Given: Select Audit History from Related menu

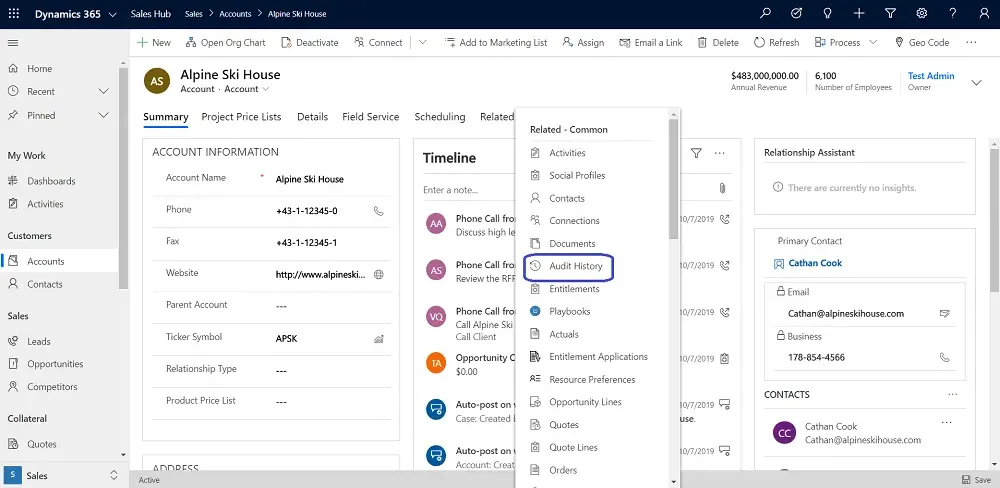Looking at the screenshot, I should coord(568,266).
